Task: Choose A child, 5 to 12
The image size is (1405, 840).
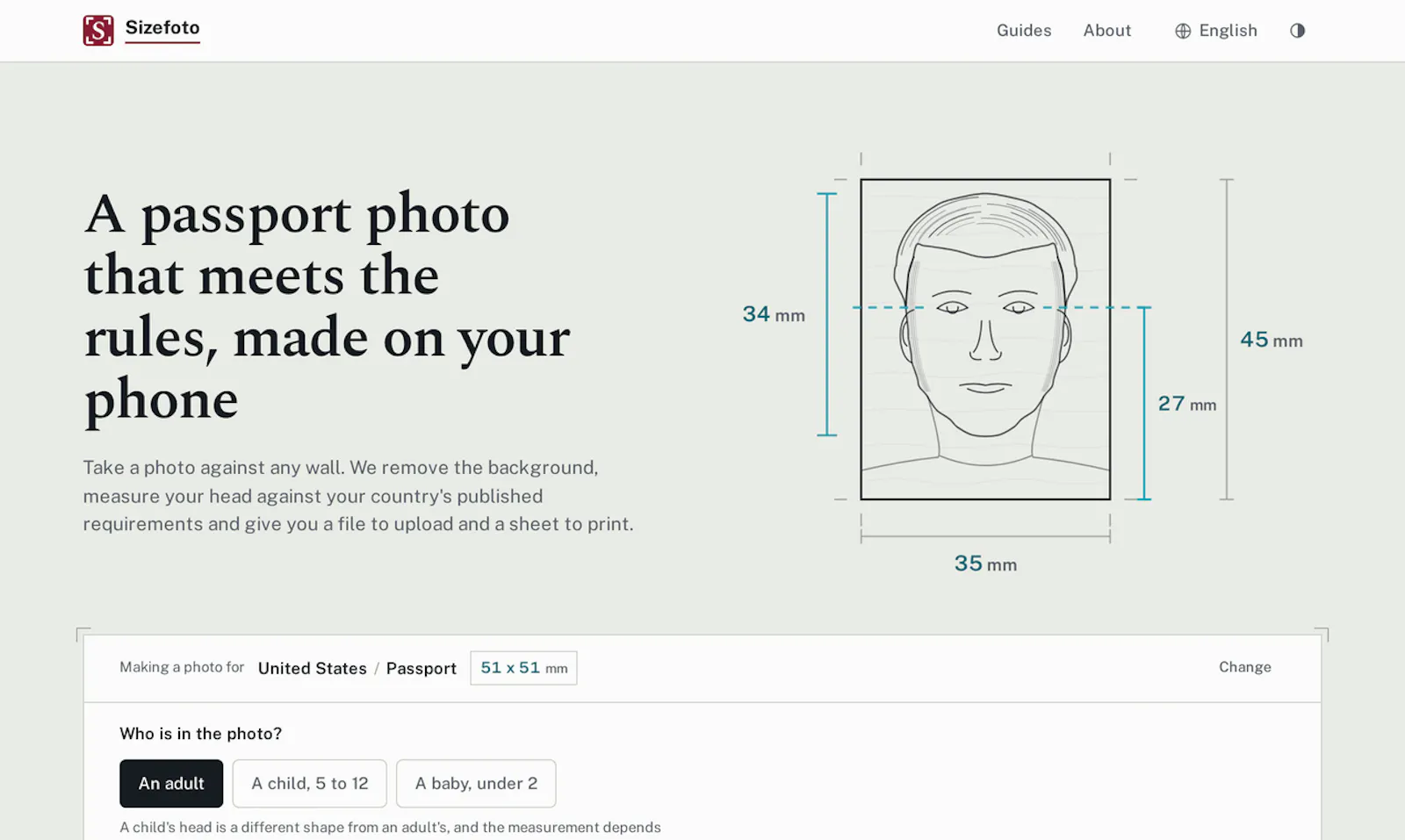Action: click(310, 784)
